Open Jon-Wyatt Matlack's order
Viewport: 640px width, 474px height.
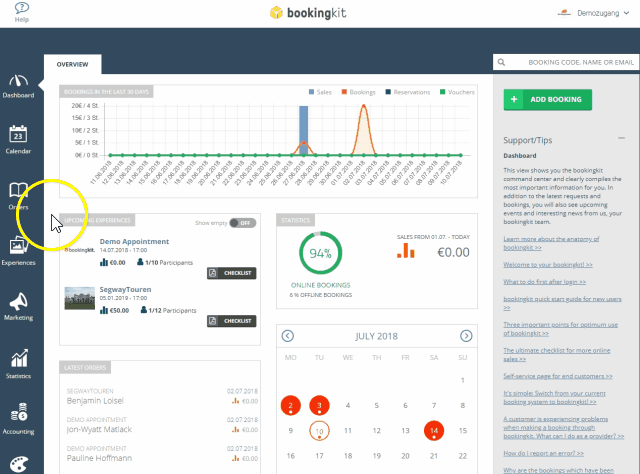(x=162, y=425)
